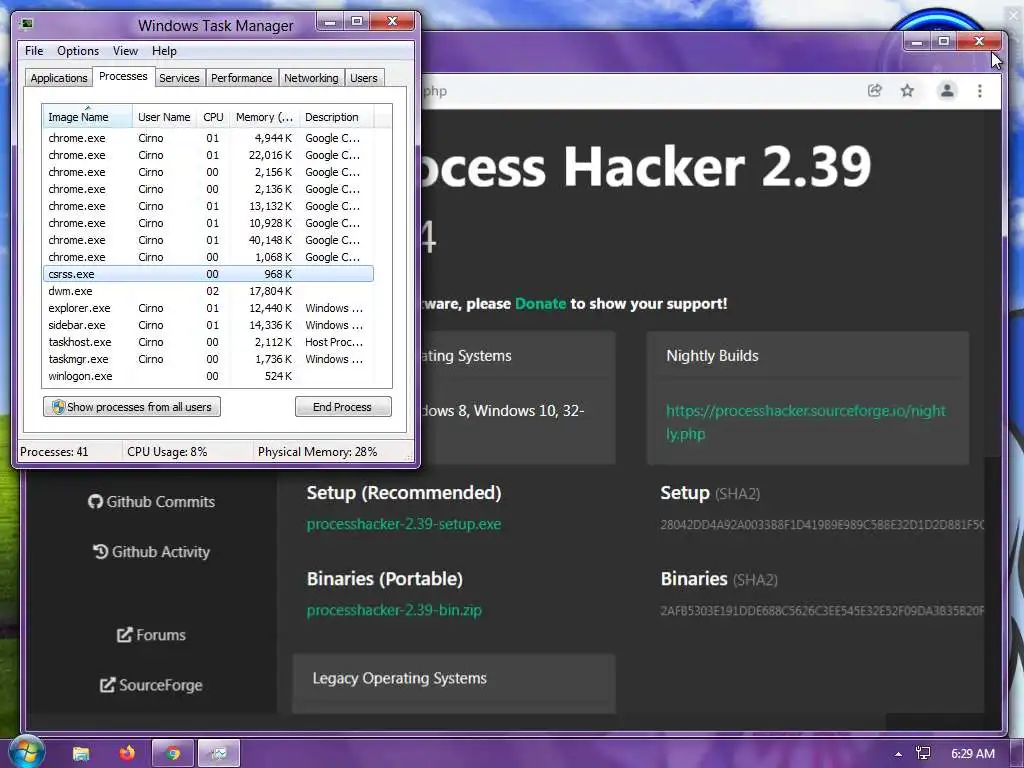Download processhacker-2.39-setup.exe
The height and width of the screenshot is (768, 1024).
click(404, 524)
